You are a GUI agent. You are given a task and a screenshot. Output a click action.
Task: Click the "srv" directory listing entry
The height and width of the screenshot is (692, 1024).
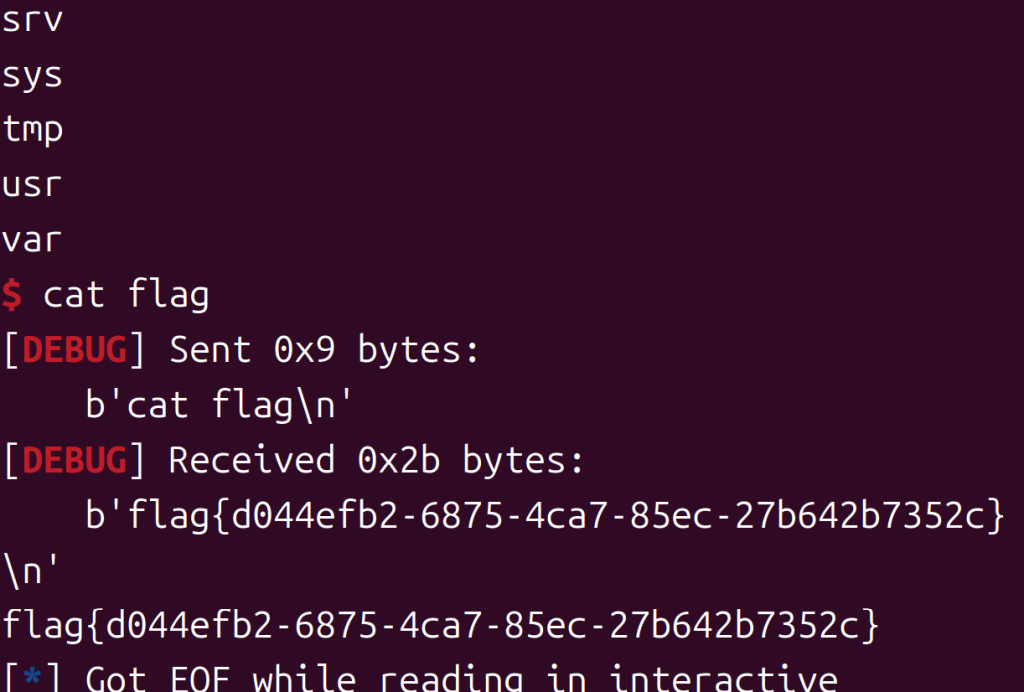click(32, 20)
